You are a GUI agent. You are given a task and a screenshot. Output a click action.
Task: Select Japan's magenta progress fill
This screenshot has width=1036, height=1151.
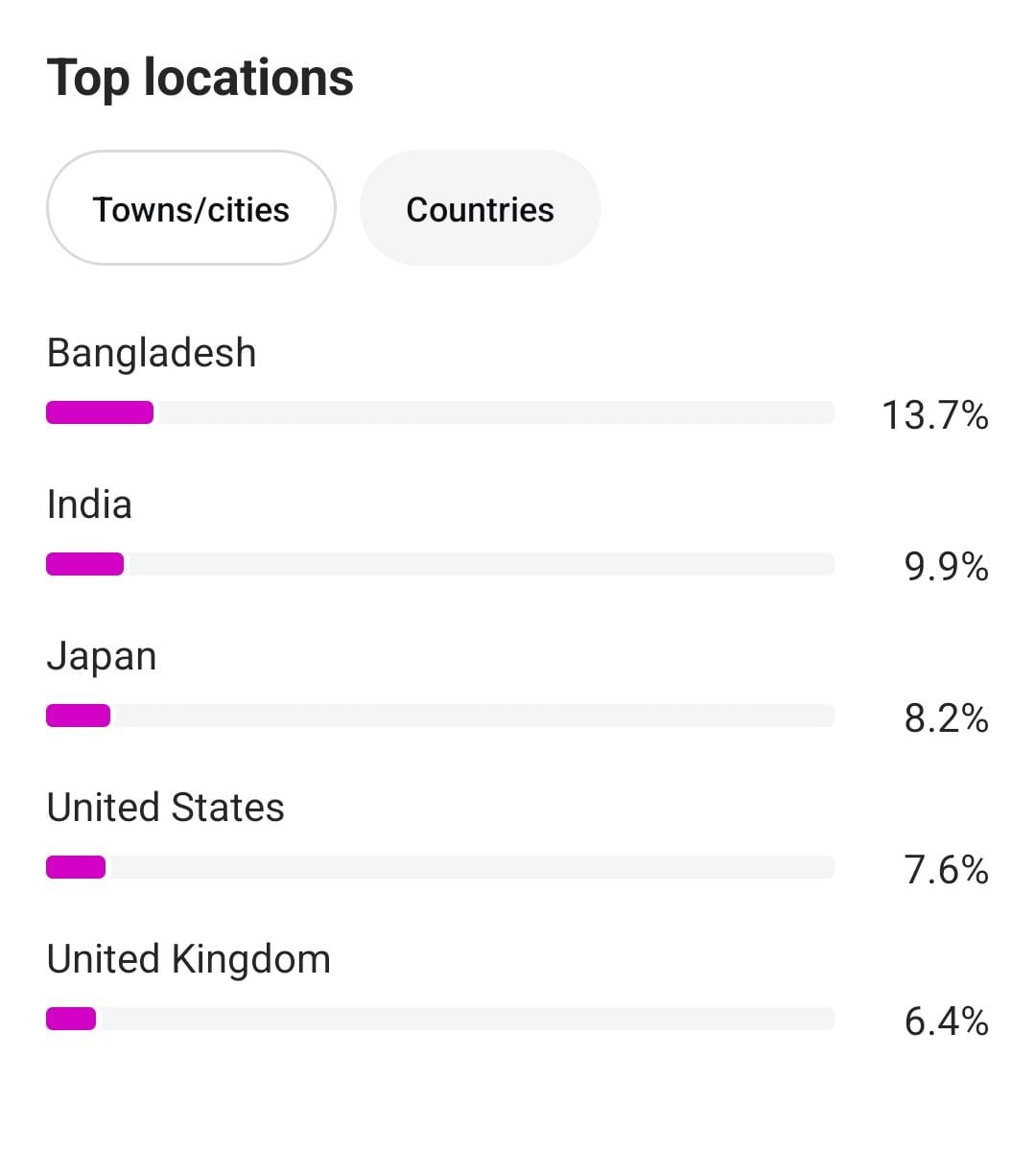pos(78,716)
